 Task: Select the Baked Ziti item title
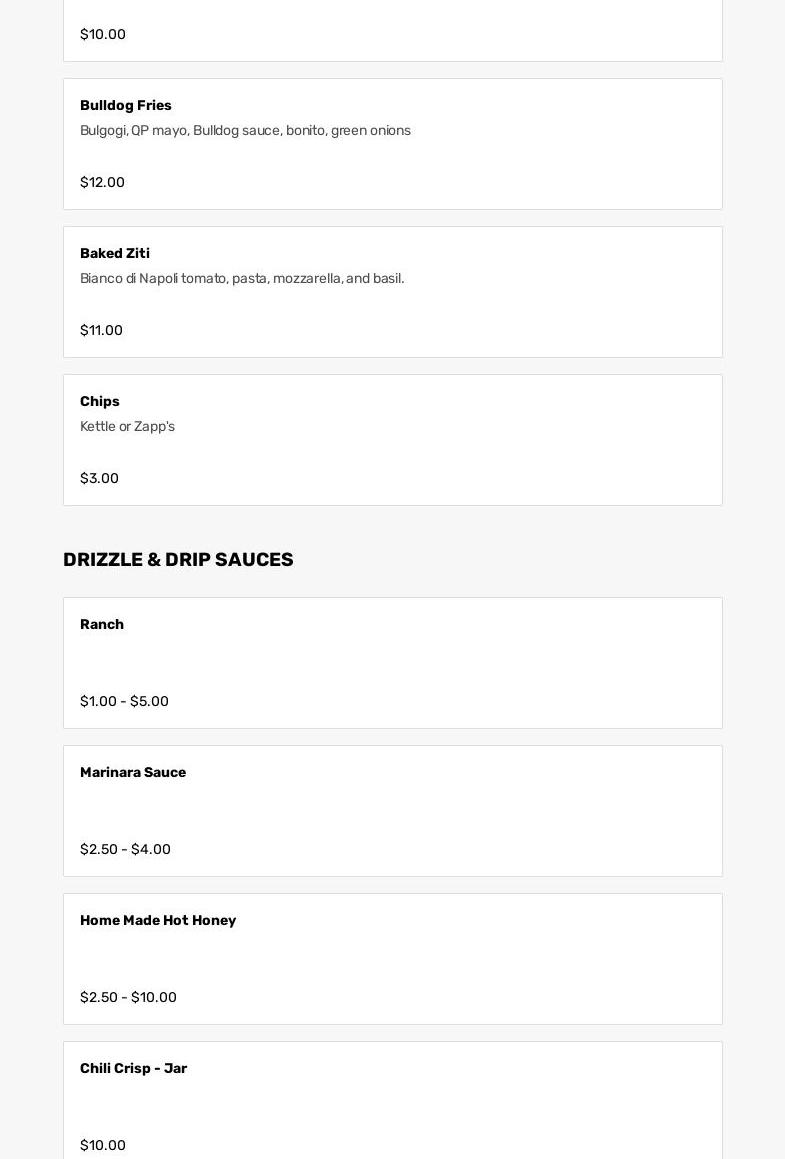tap(115, 253)
